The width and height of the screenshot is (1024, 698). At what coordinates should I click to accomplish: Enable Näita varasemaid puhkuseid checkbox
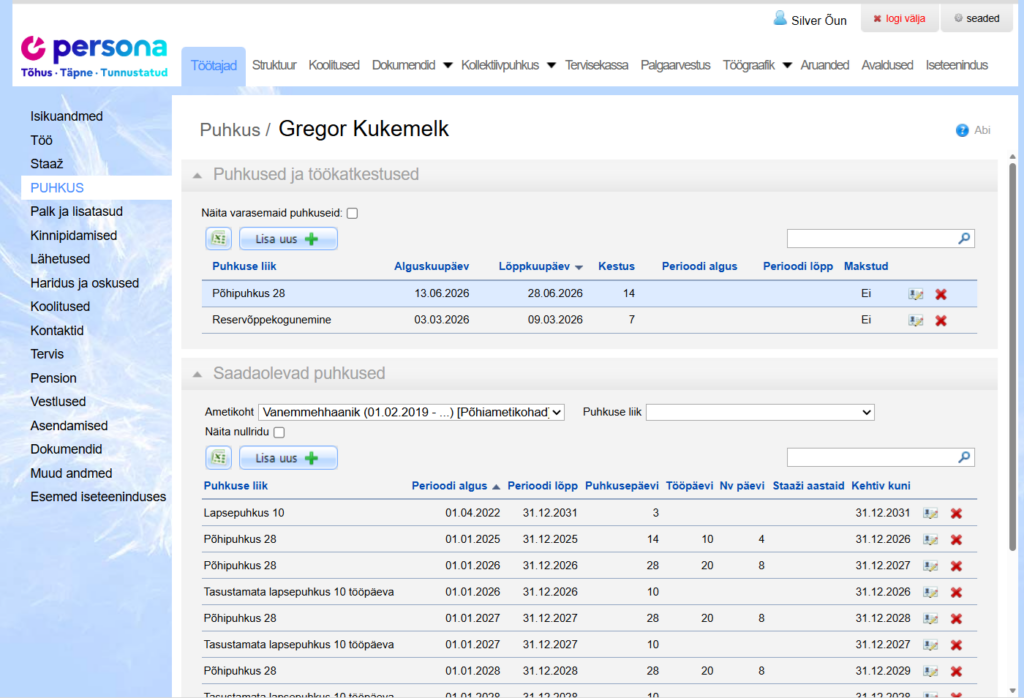(x=352, y=213)
